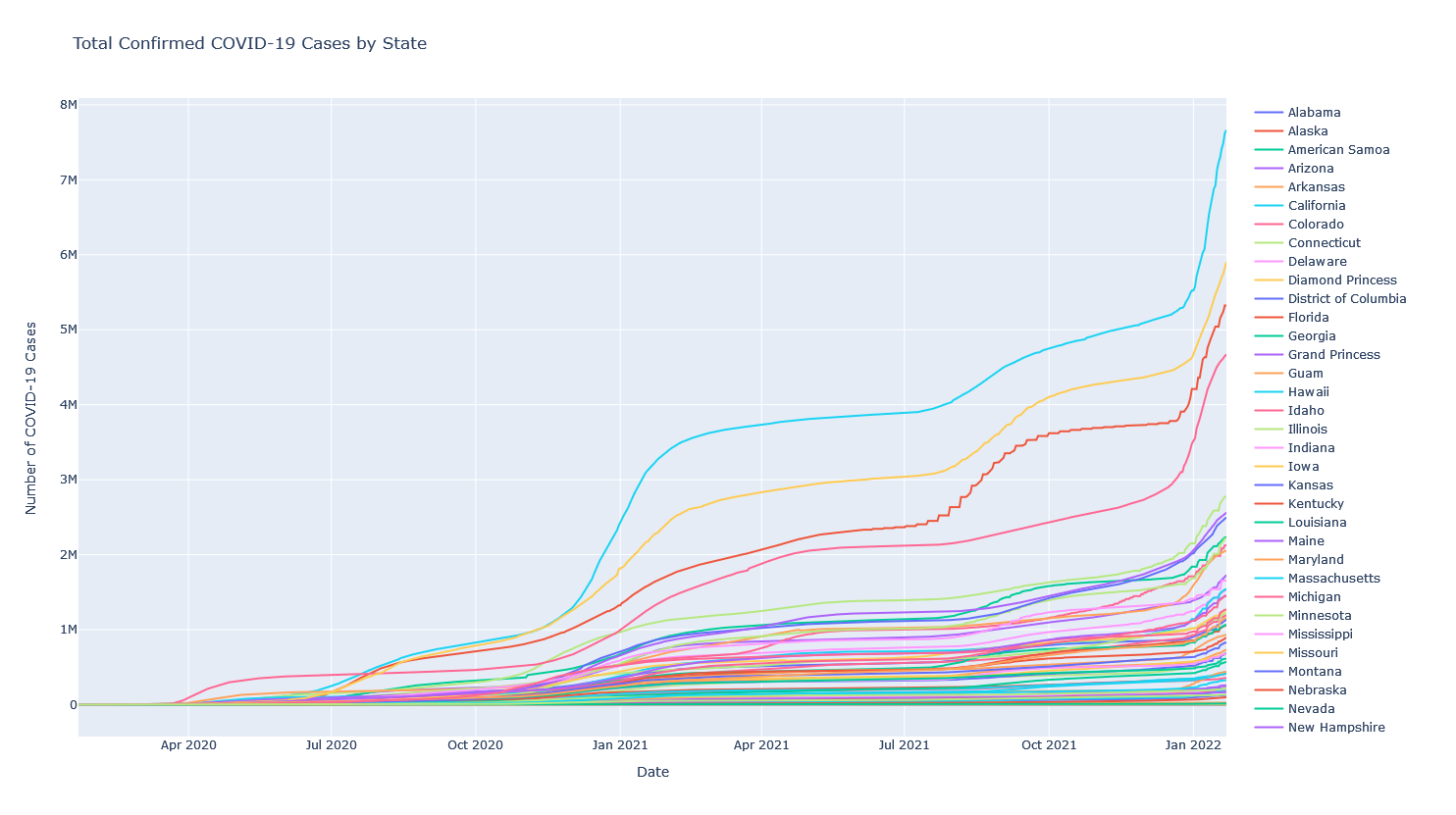Click the Georgia legend label
This screenshot has width=1456, height=815.
pos(1311,336)
